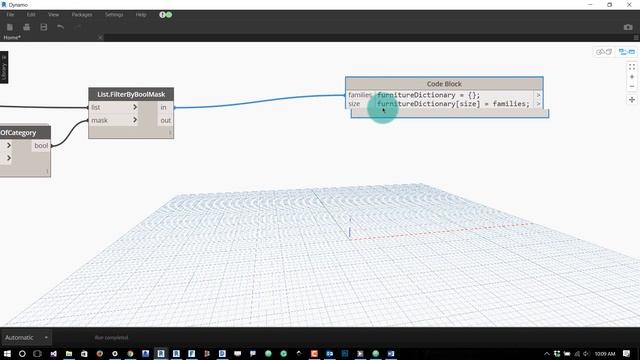Expand the second OfCategory input chevron

(9, 158)
